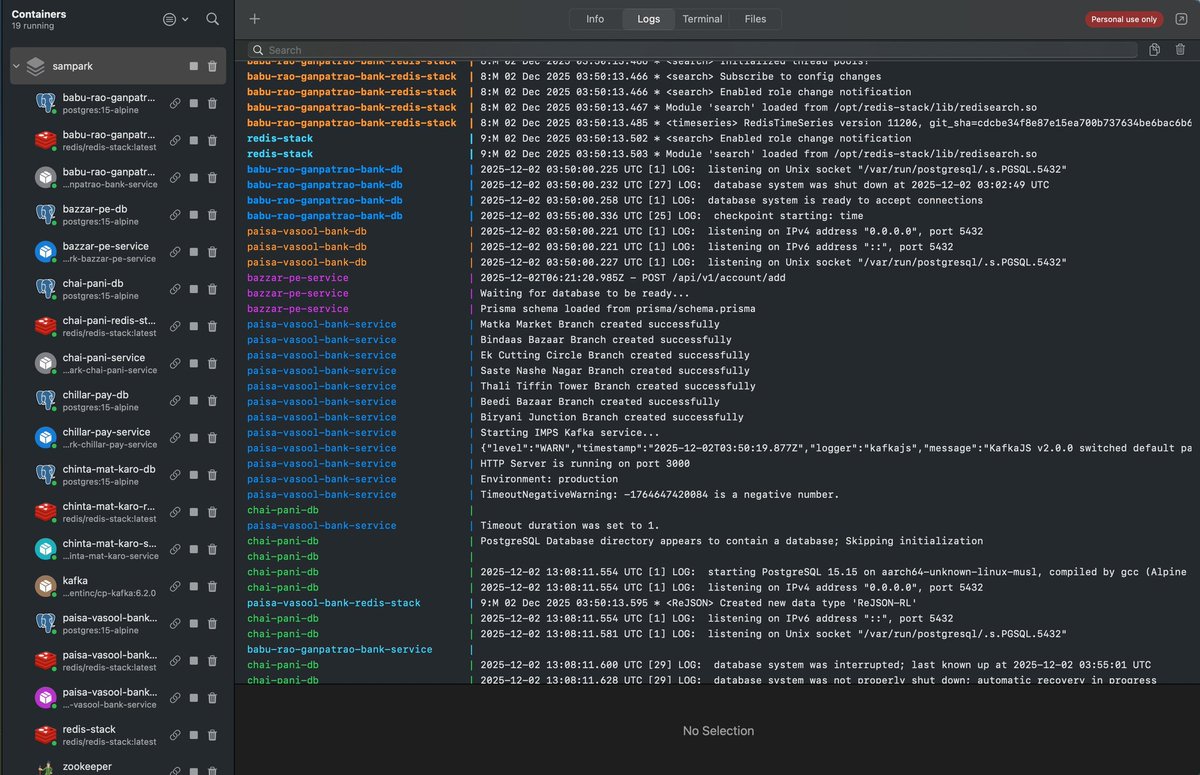The image size is (1200, 775).
Task: Click log line 'Waiting for database to be ready...'
Action: 585,293
